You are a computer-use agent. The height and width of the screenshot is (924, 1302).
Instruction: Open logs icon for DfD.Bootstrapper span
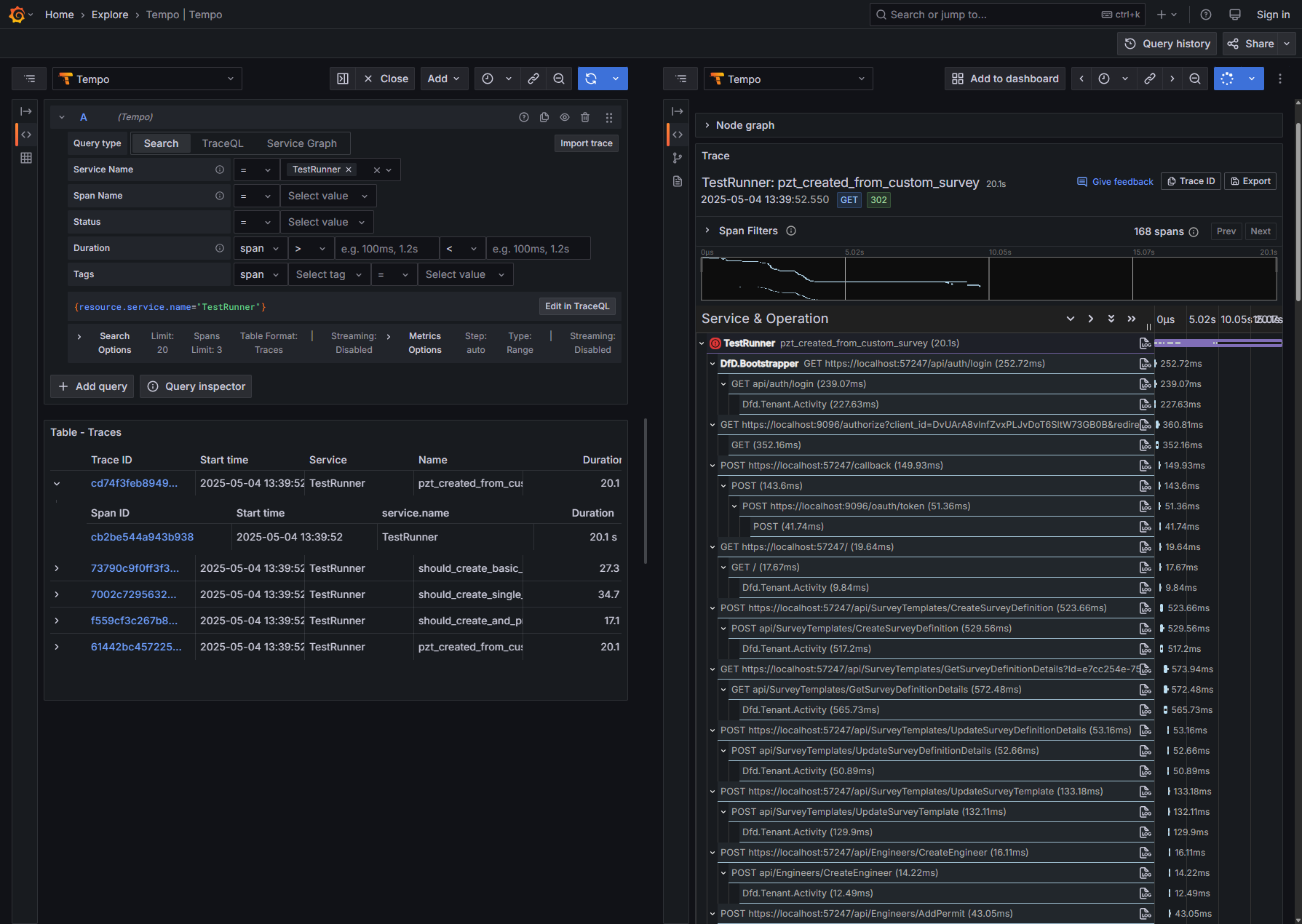coord(1145,364)
